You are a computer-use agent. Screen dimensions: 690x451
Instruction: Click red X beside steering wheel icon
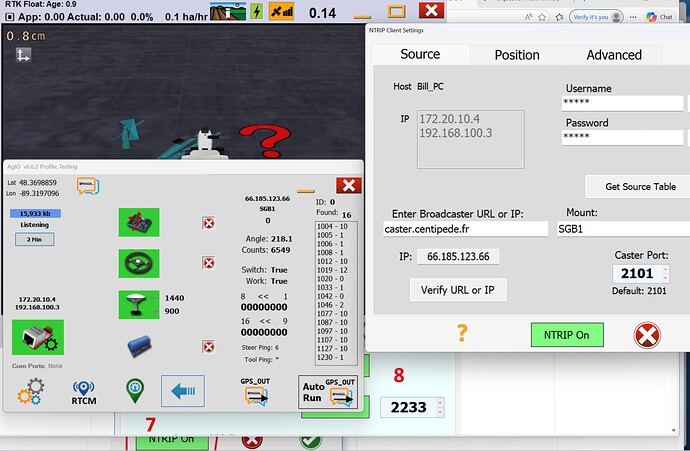(x=209, y=263)
